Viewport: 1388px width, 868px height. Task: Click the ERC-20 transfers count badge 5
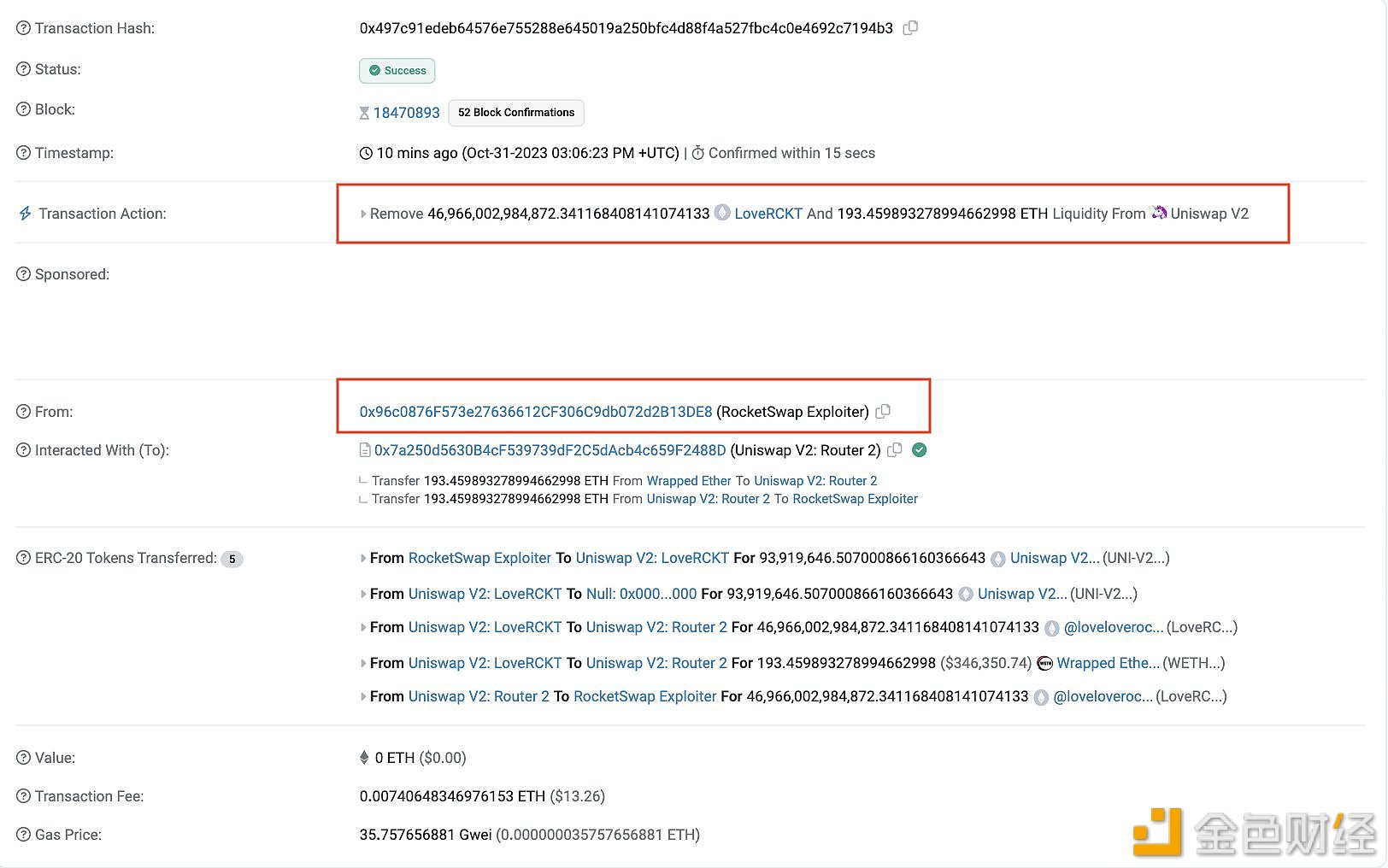pyautogui.click(x=232, y=559)
